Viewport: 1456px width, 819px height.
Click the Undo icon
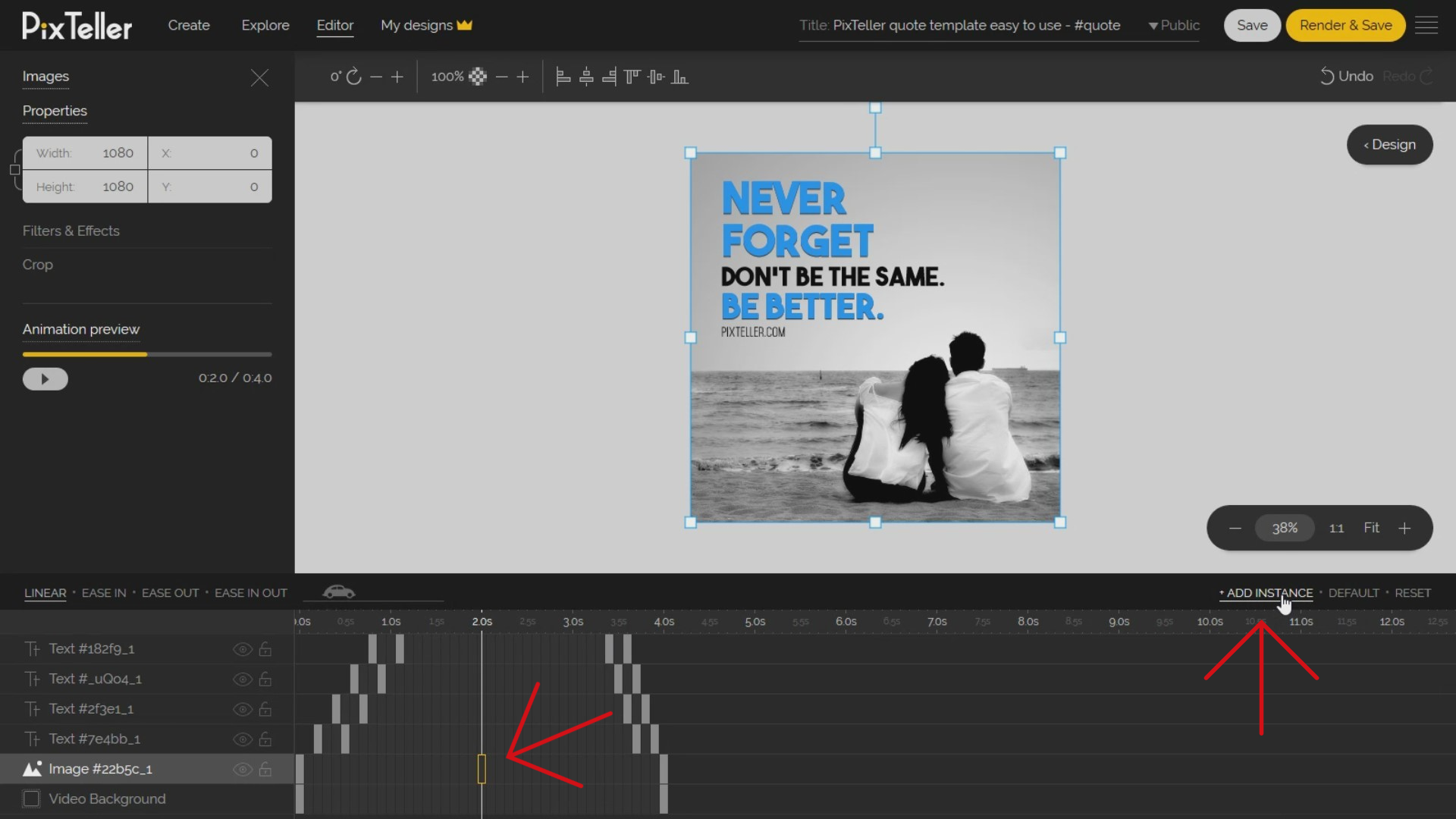click(1326, 76)
